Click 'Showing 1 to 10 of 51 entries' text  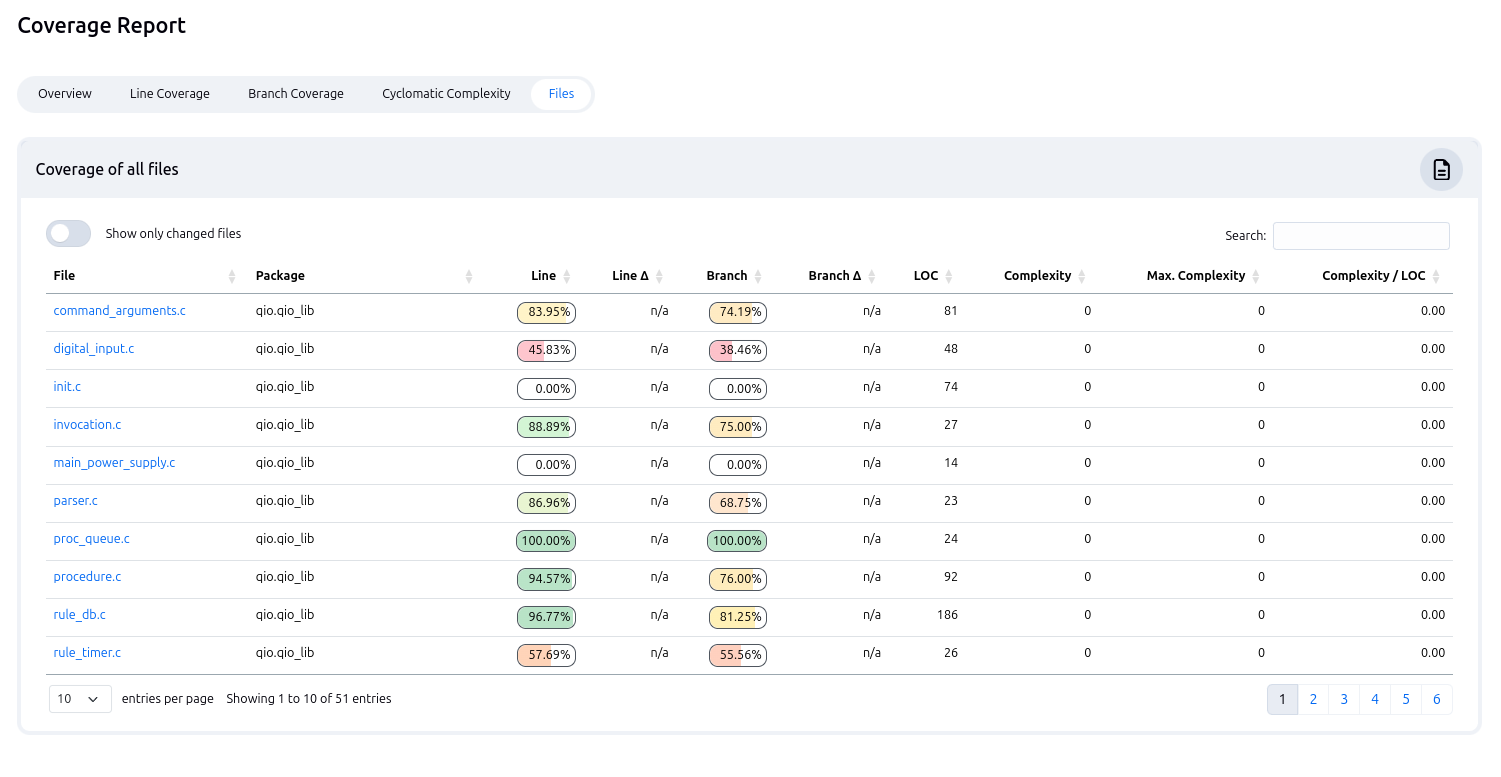pos(309,699)
